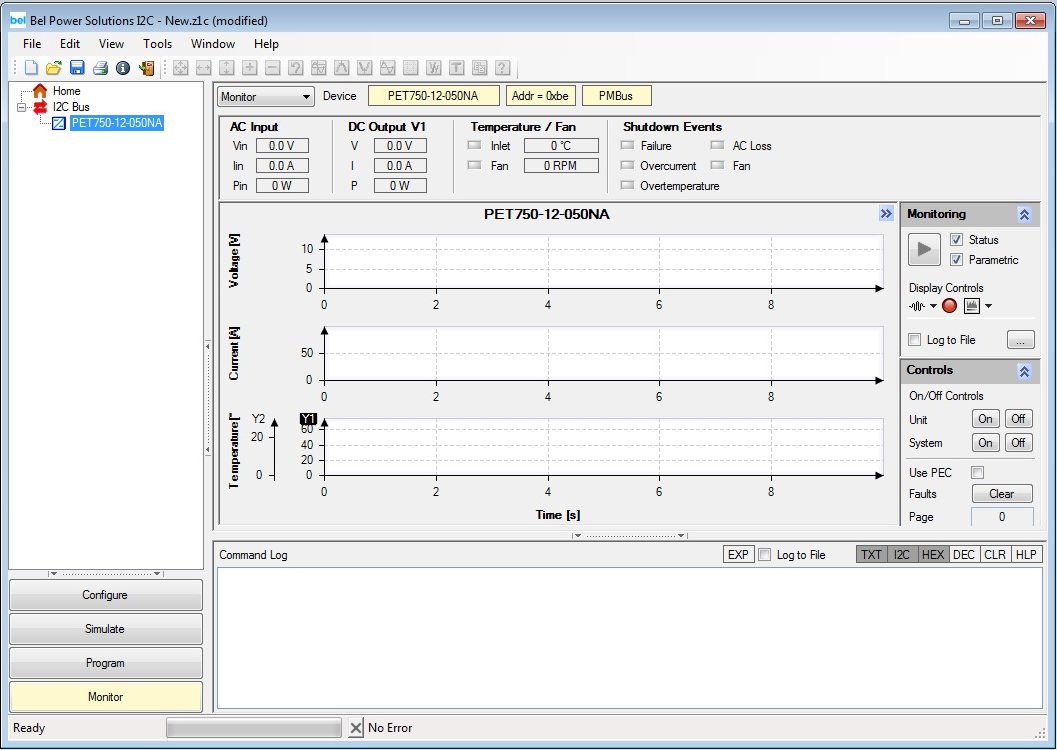The width and height of the screenshot is (1057, 750).
Task: Click the blue info icon in toolbar
Action: (123, 68)
